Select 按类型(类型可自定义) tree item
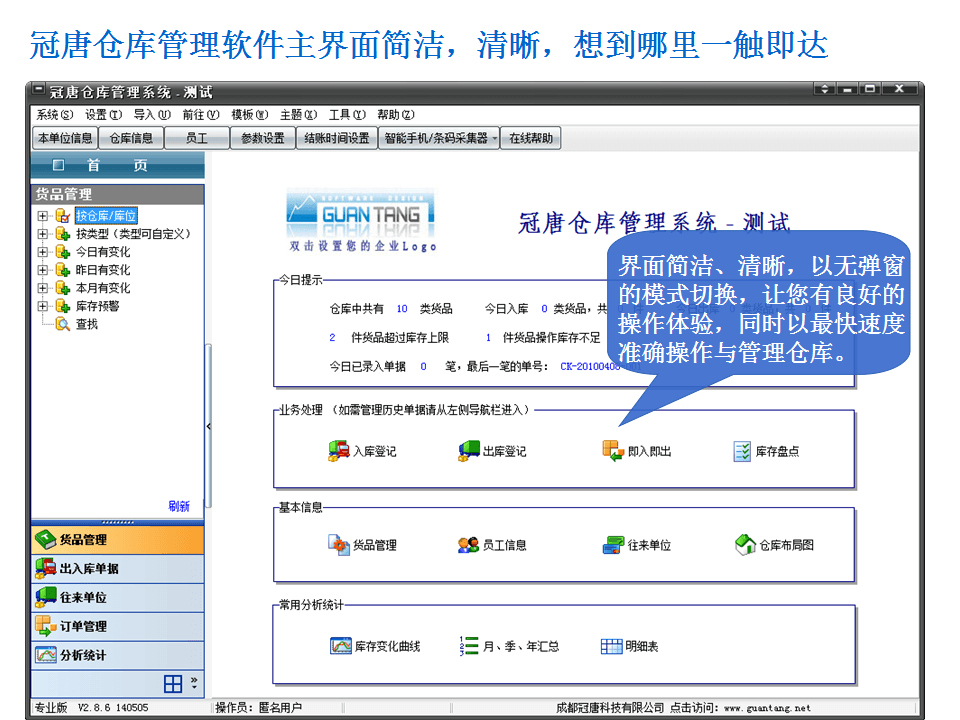Viewport: 960px width, 720px height. (133, 234)
